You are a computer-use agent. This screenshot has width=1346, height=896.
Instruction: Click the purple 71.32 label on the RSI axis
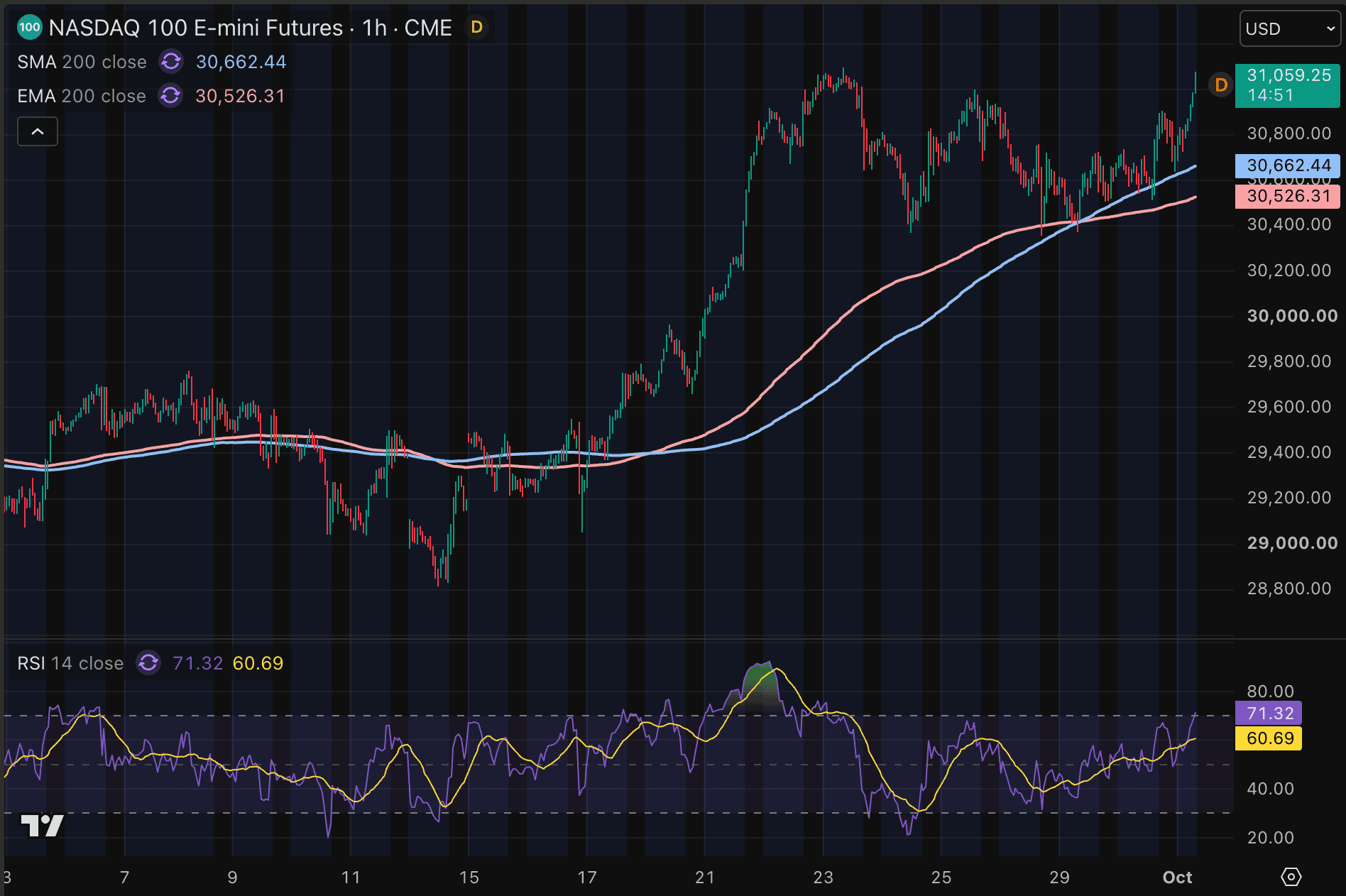click(x=1269, y=714)
